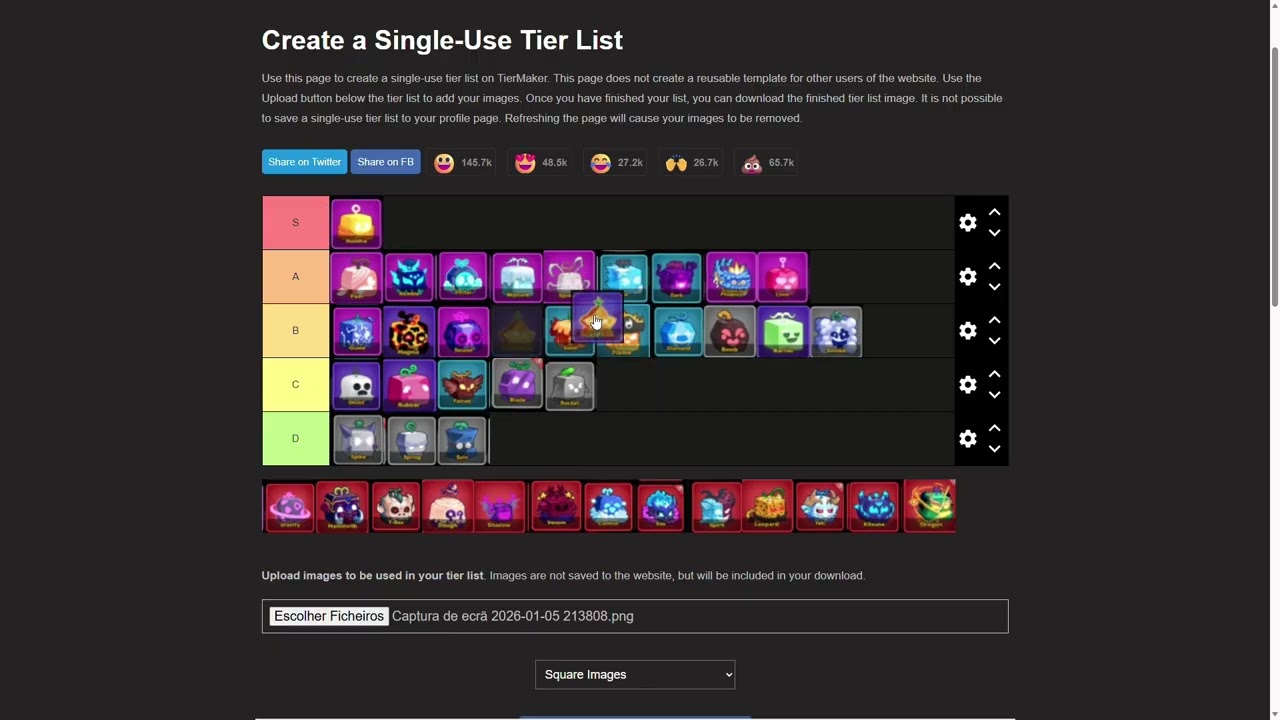Move C tier row up with arrow
Screen dimensions: 1280x720
pos(994,374)
